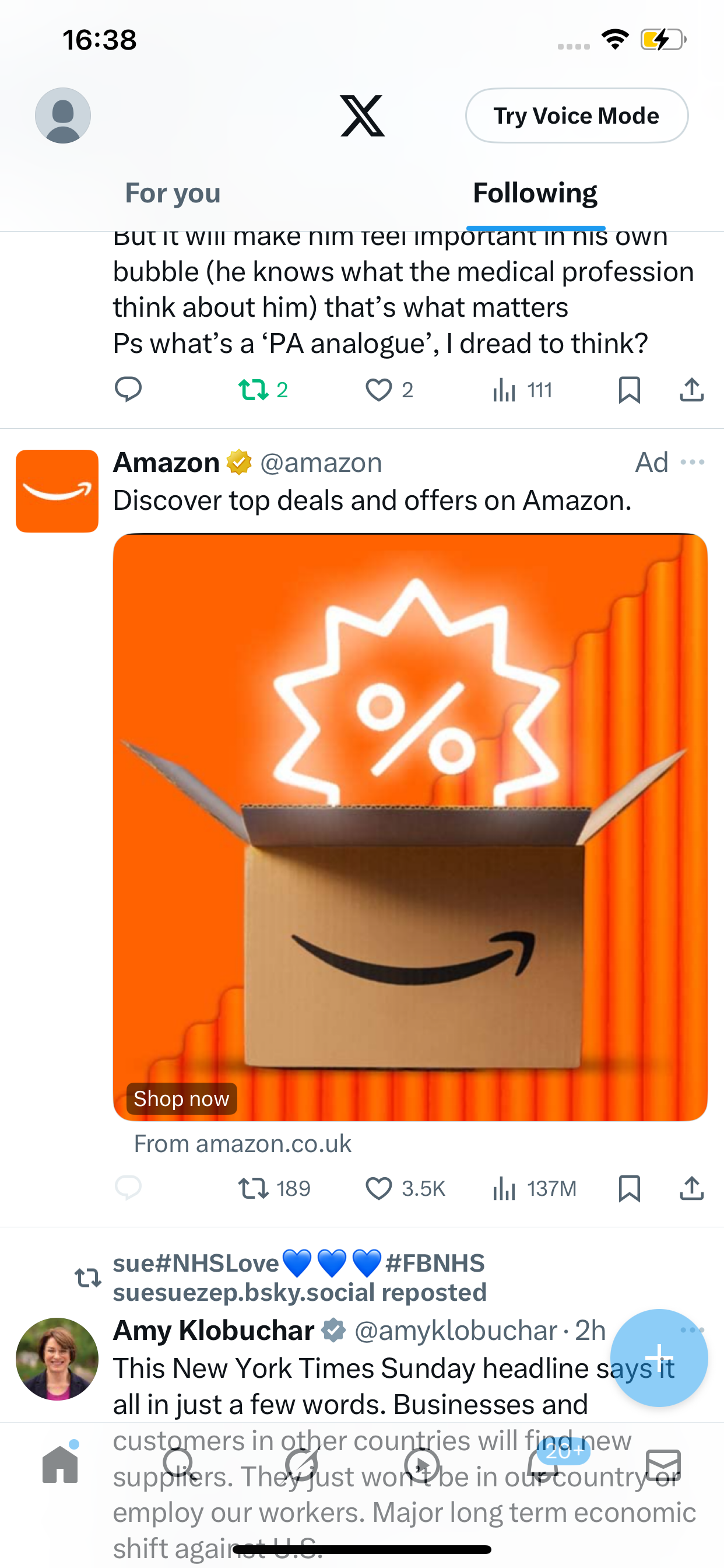724x1568 pixels.
Task: Bookmark the post with 111 views
Action: click(x=629, y=390)
